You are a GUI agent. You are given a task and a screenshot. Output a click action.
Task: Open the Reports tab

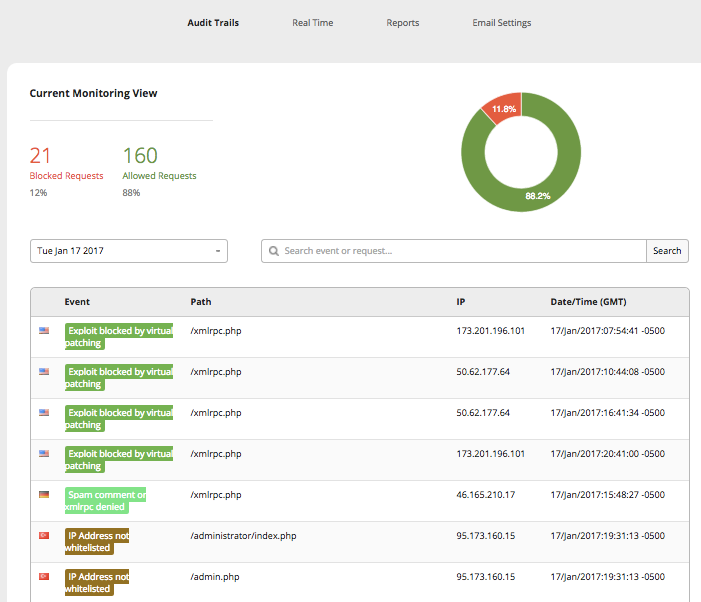coord(403,23)
